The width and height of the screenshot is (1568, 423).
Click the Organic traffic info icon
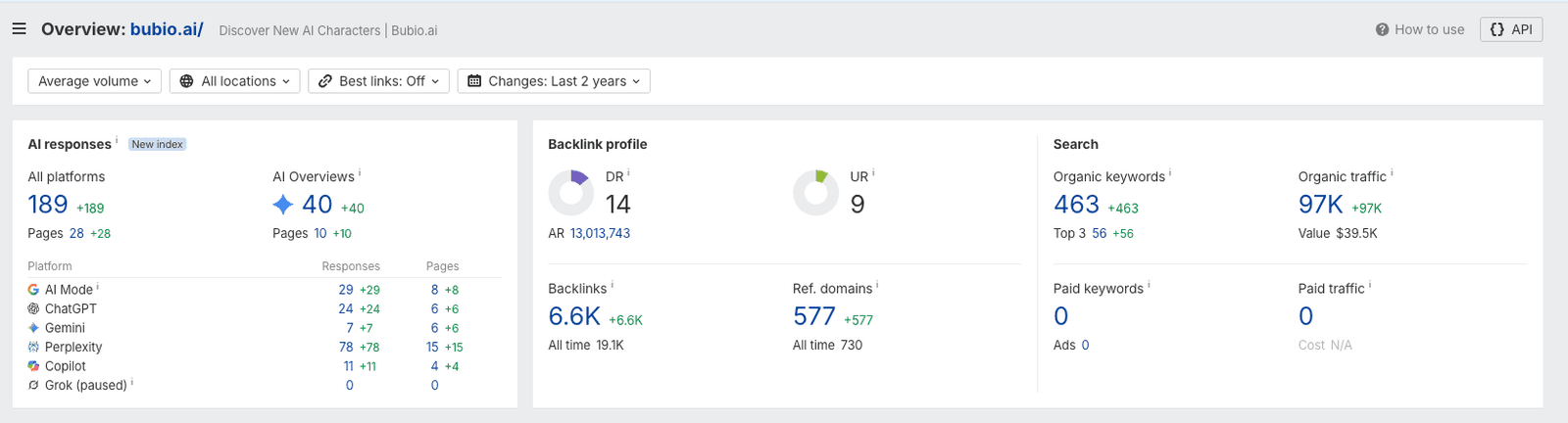[1392, 173]
